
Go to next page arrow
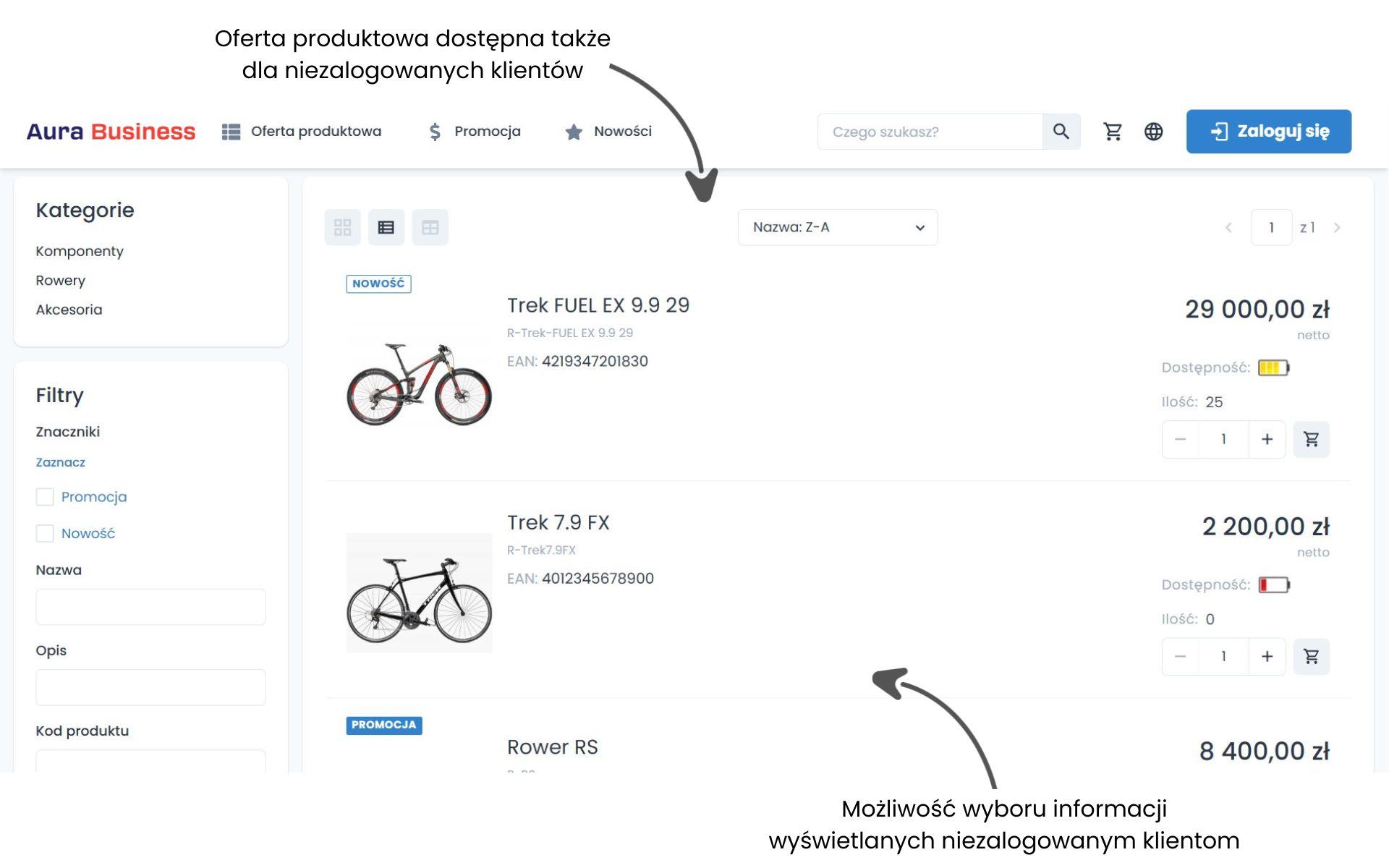[1337, 228]
